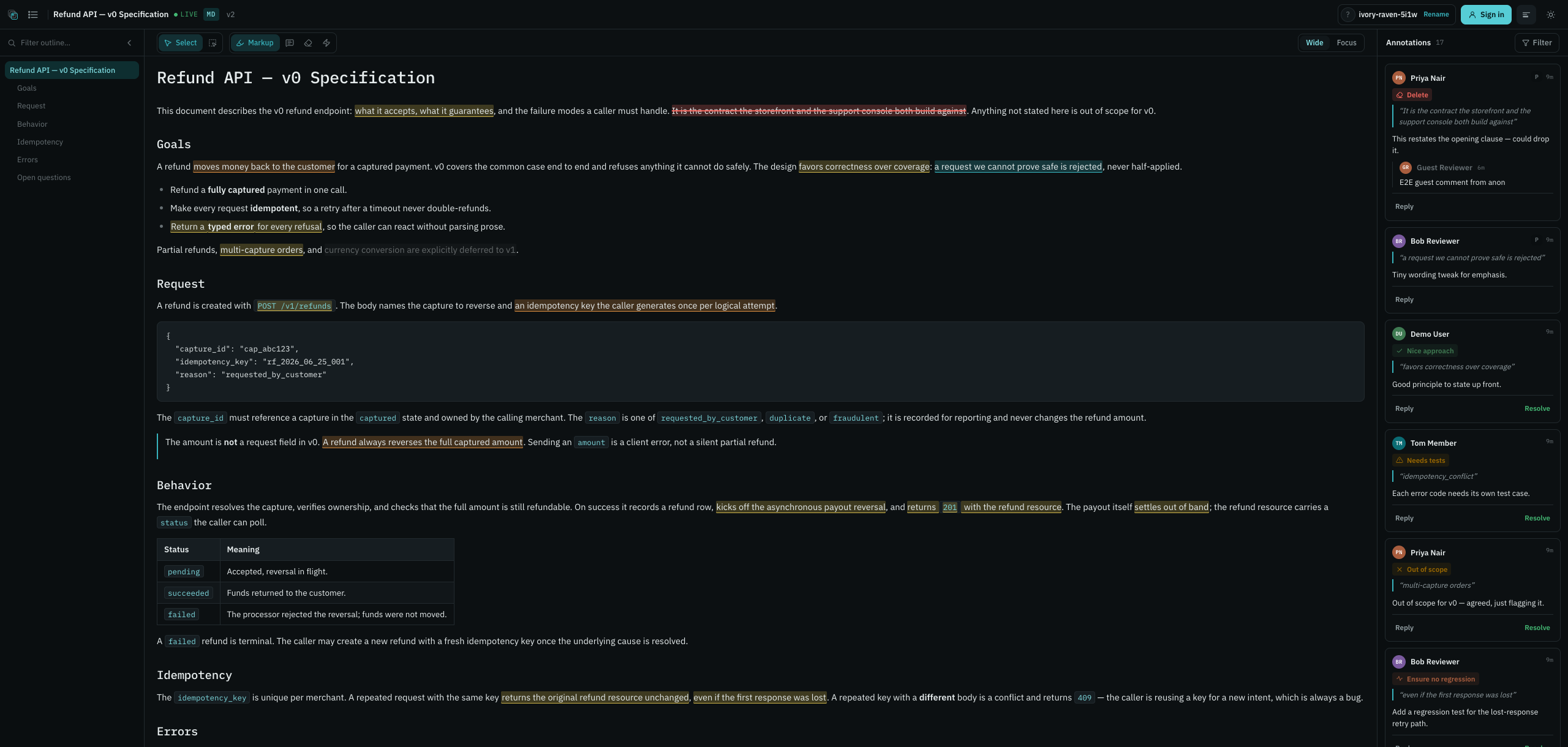The height and width of the screenshot is (747, 1568).
Task: Pick the eraser tool in the toolbar
Action: tap(308, 43)
